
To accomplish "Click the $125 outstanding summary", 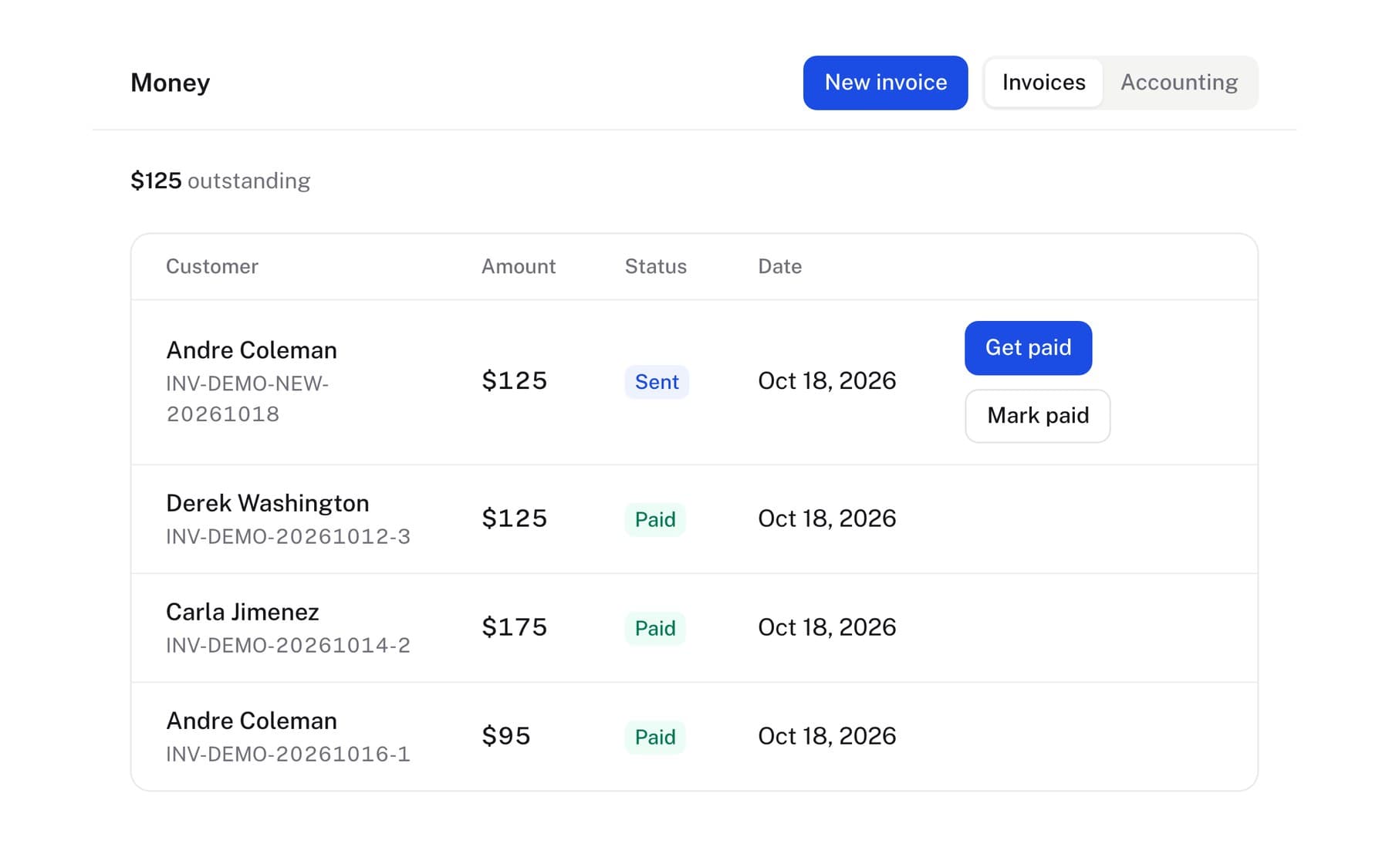I will [221, 181].
